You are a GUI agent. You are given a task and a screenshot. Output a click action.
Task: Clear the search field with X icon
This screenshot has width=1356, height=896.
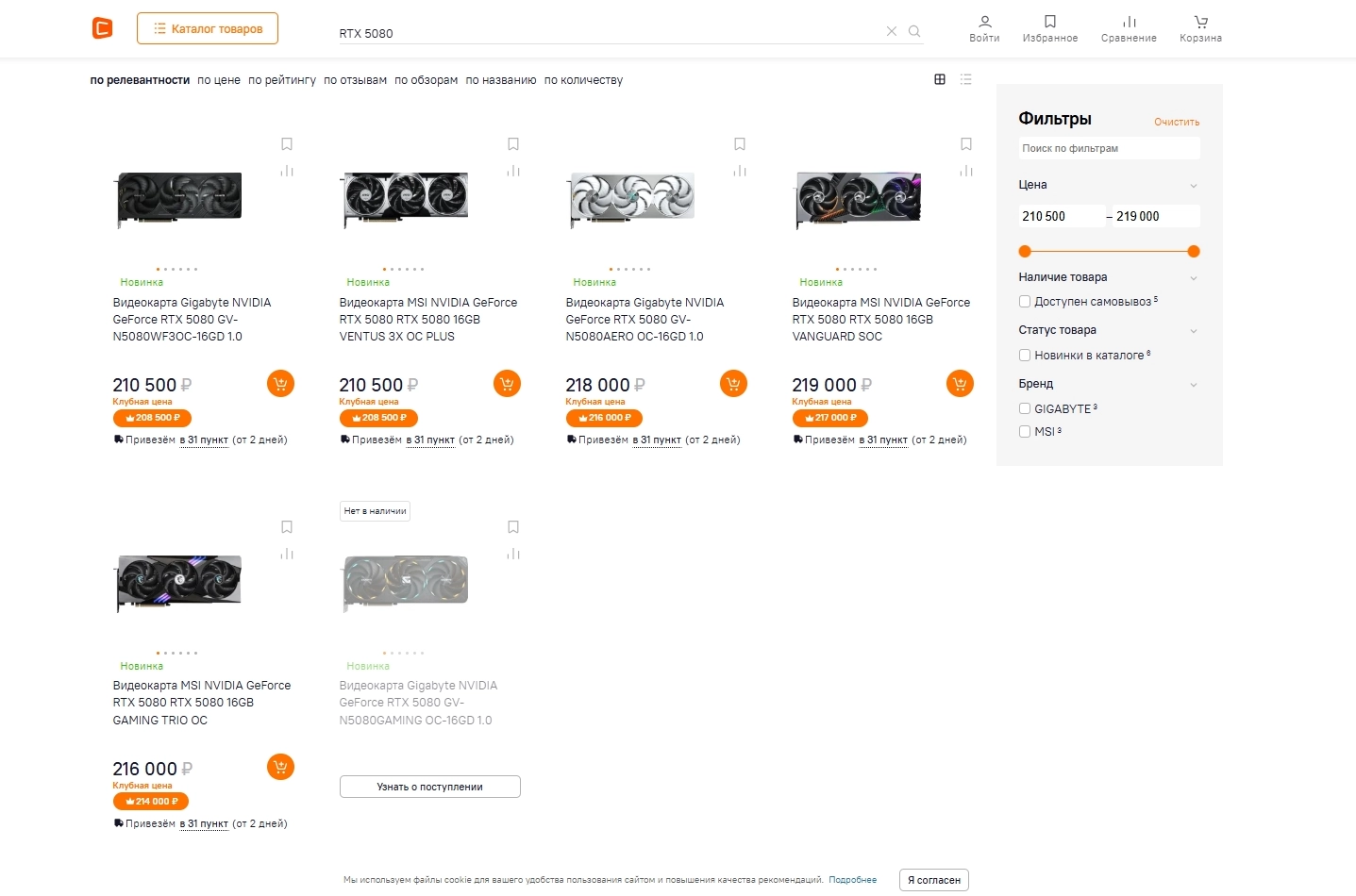[892, 31]
